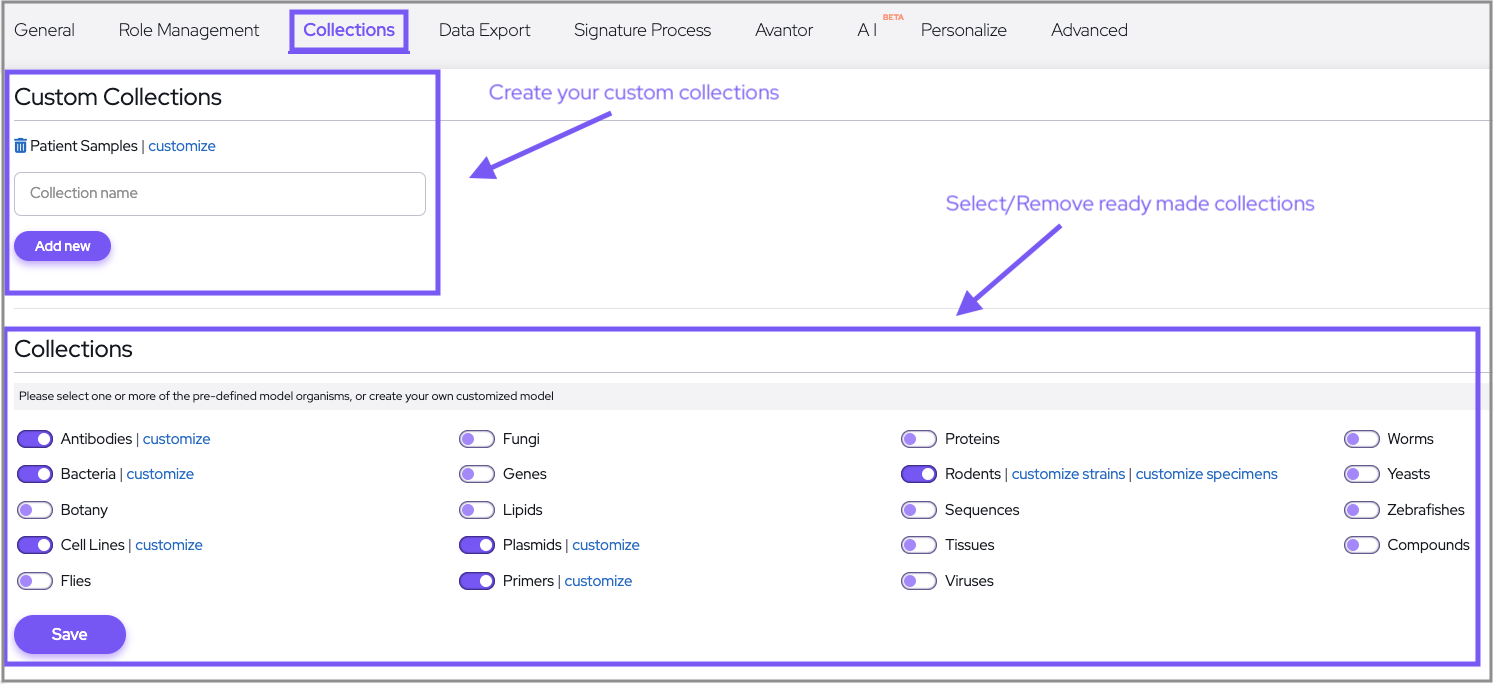Switch off the Rodents collection toggle

click(919, 474)
